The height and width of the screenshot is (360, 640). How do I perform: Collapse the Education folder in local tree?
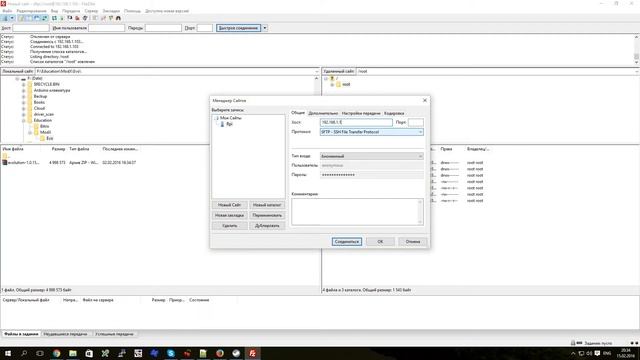[24, 121]
